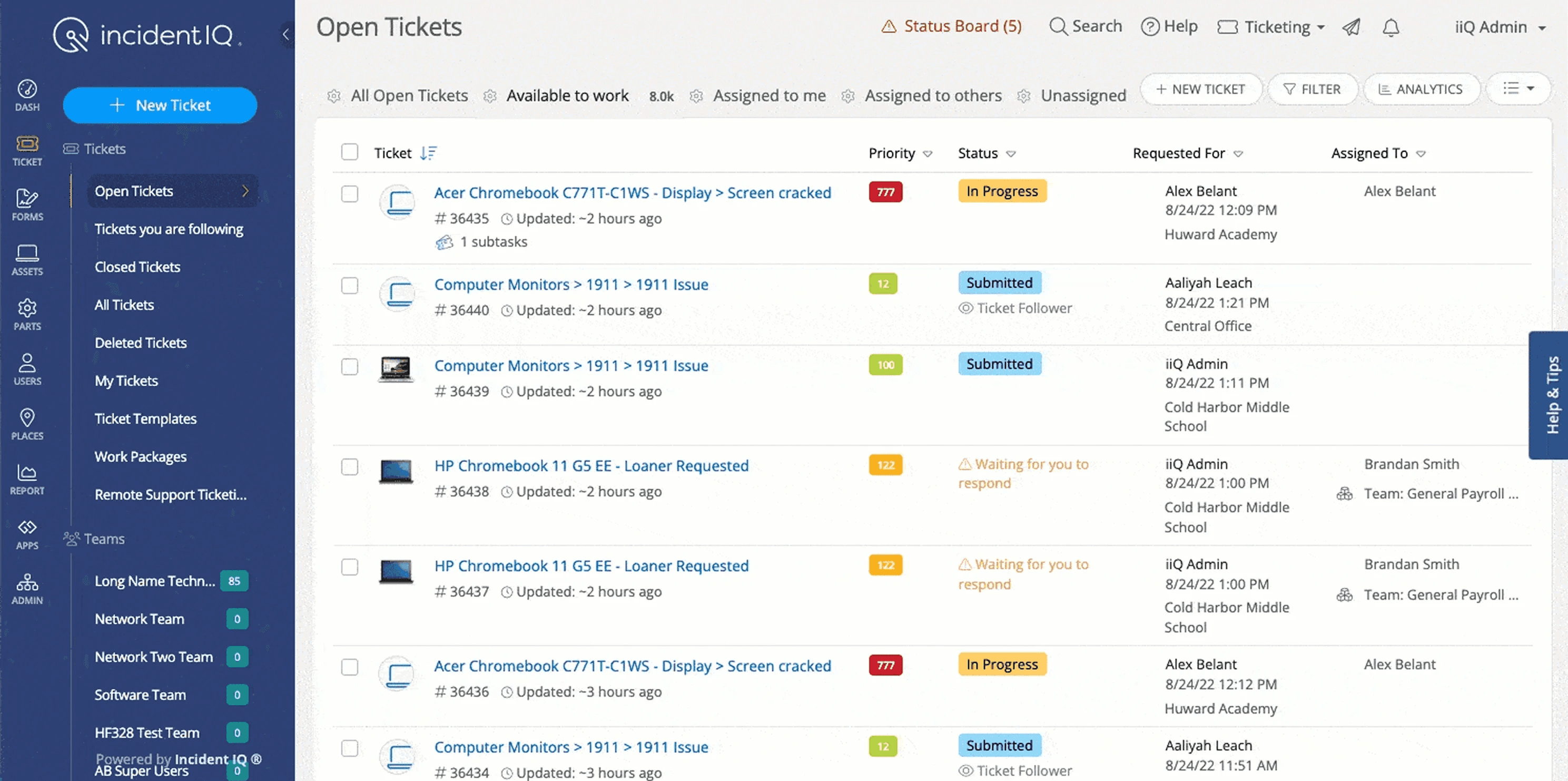Select checkbox for ticket #36435

[349, 194]
